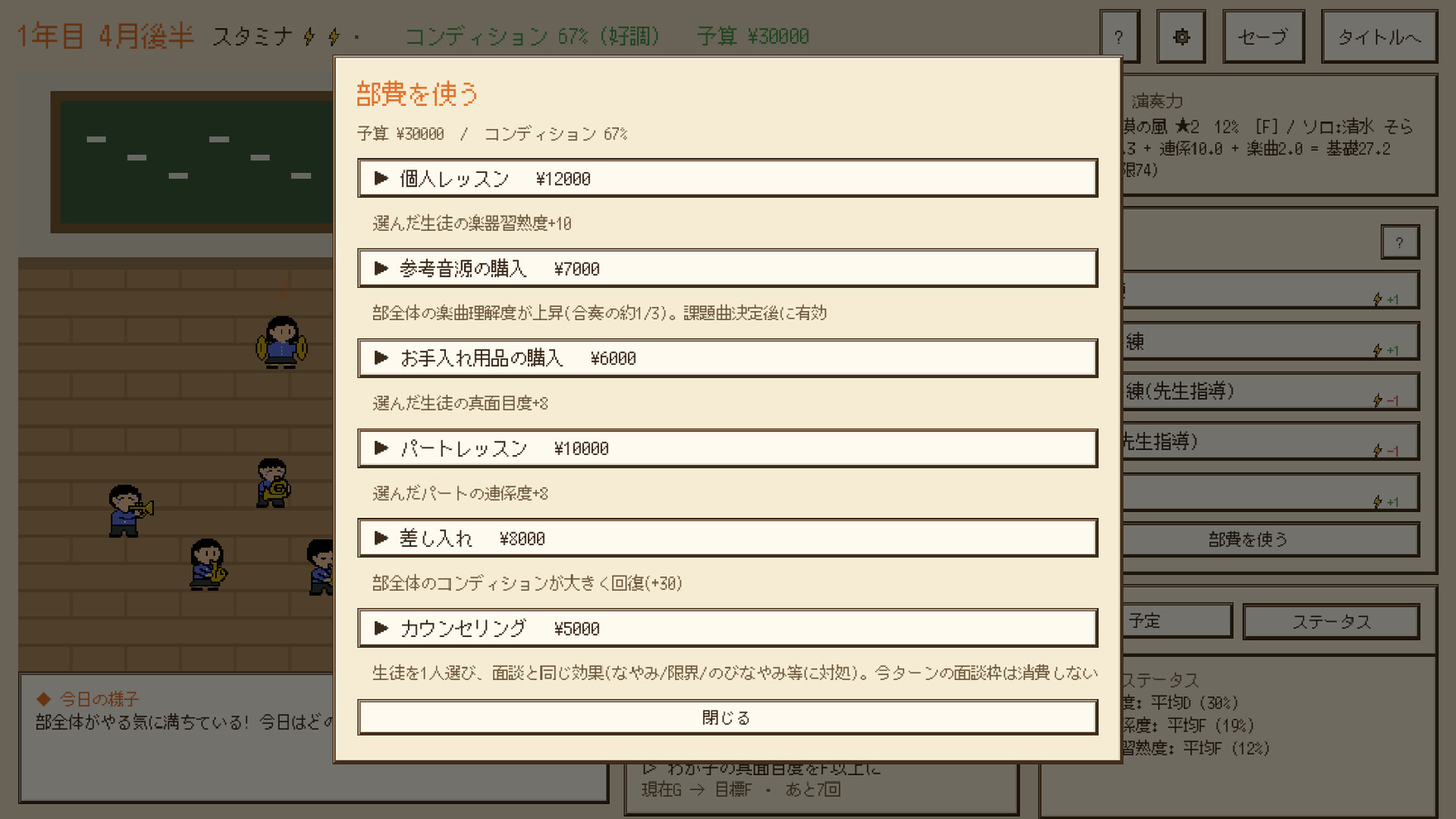The image size is (1456, 819).
Task: Click the saxophone student sprite
Action: point(208,564)
